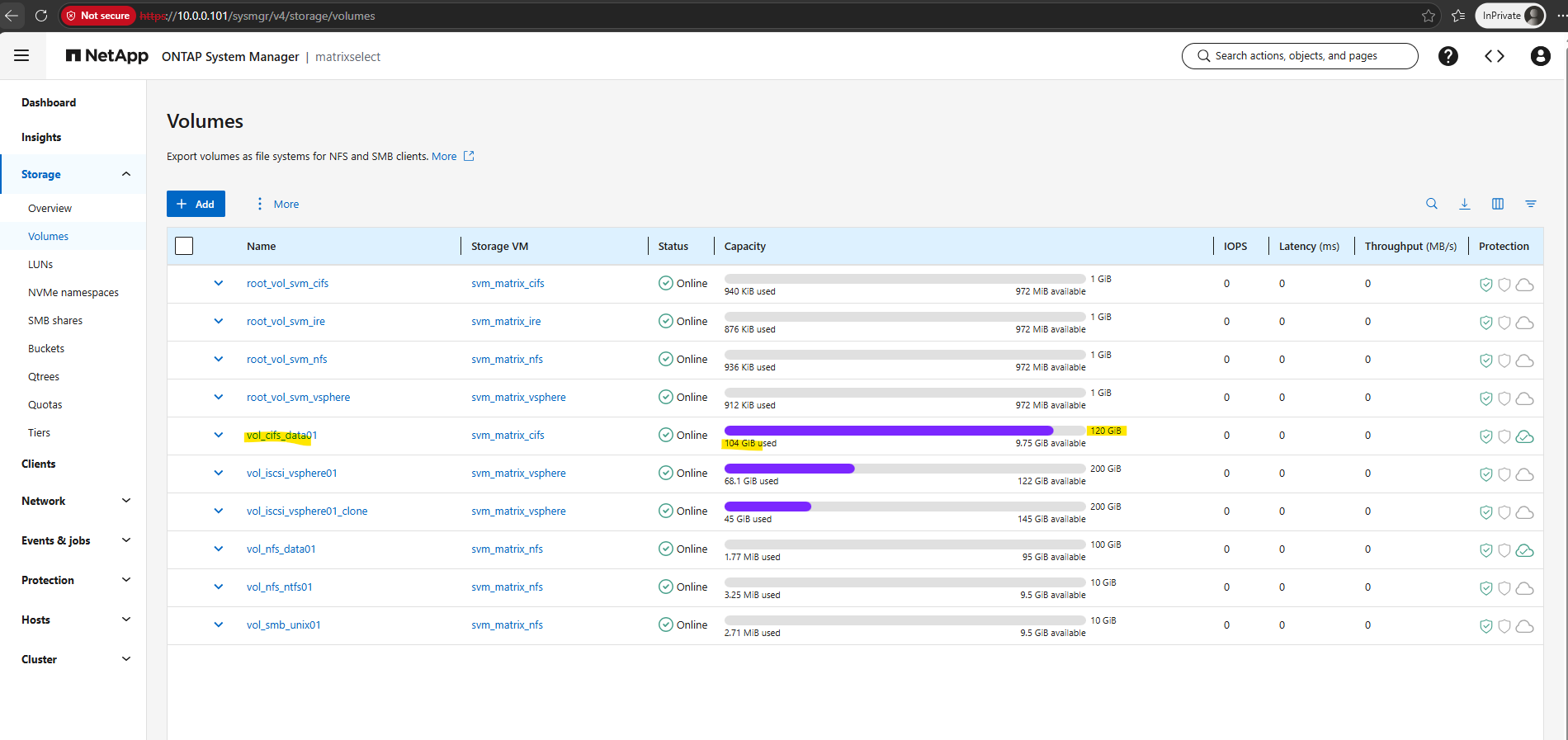The height and width of the screenshot is (740, 1568).
Task: Open the vol_iscsi_vsphere01 volume link
Action: tap(292, 473)
